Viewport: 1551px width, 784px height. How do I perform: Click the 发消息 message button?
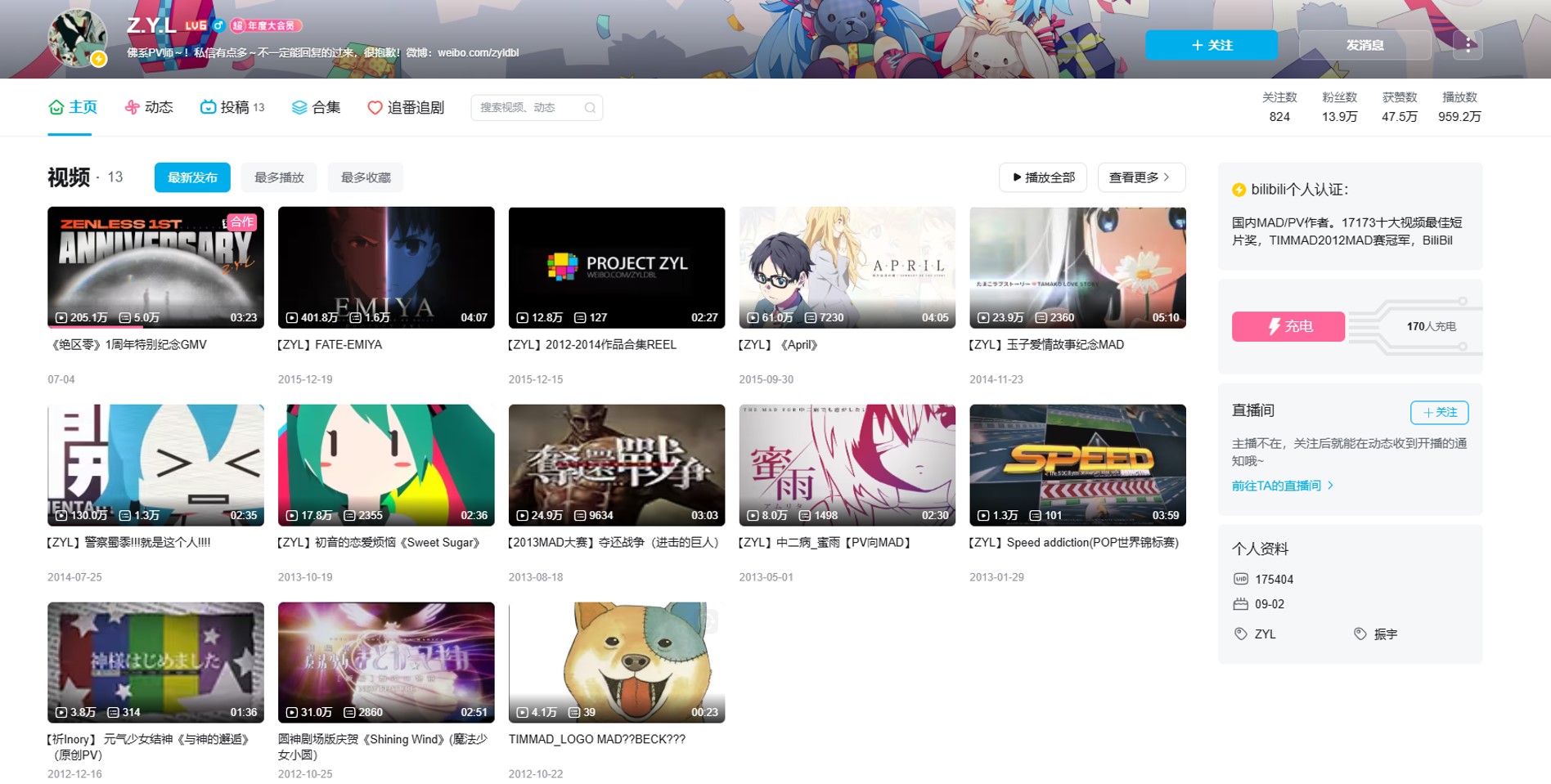coord(1365,45)
